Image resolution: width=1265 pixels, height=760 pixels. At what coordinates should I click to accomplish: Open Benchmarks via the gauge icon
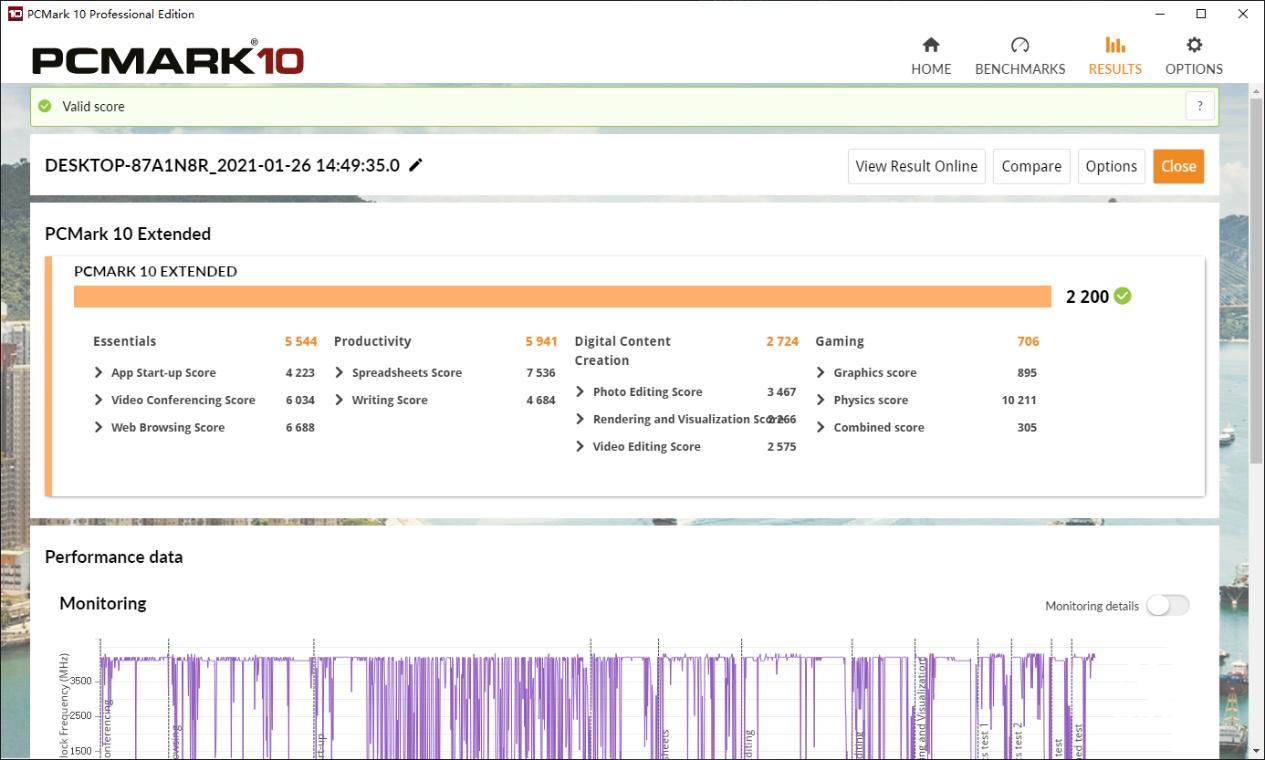pos(1020,45)
